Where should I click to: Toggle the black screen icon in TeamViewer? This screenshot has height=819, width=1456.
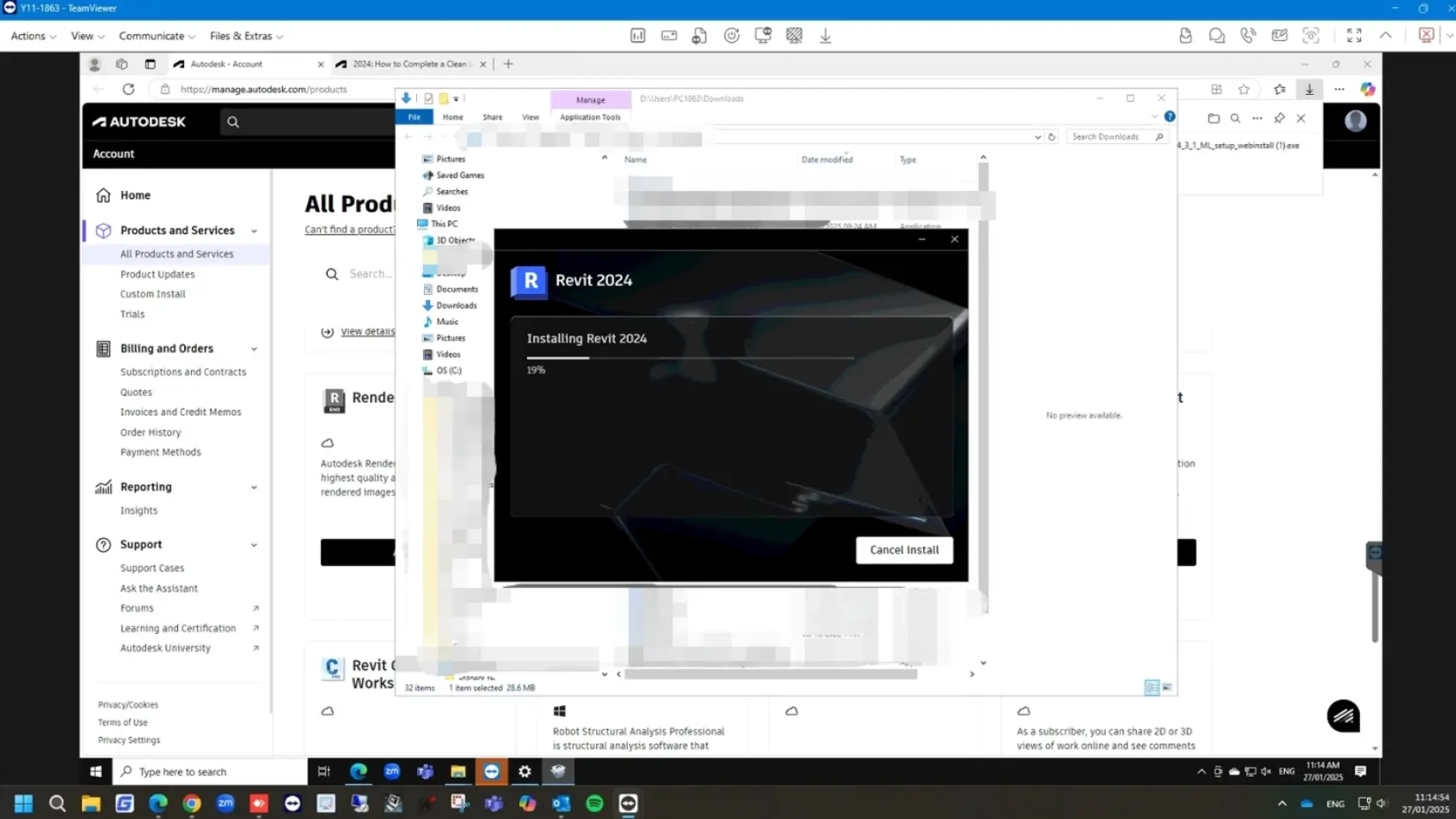click(x=795, y=35)
